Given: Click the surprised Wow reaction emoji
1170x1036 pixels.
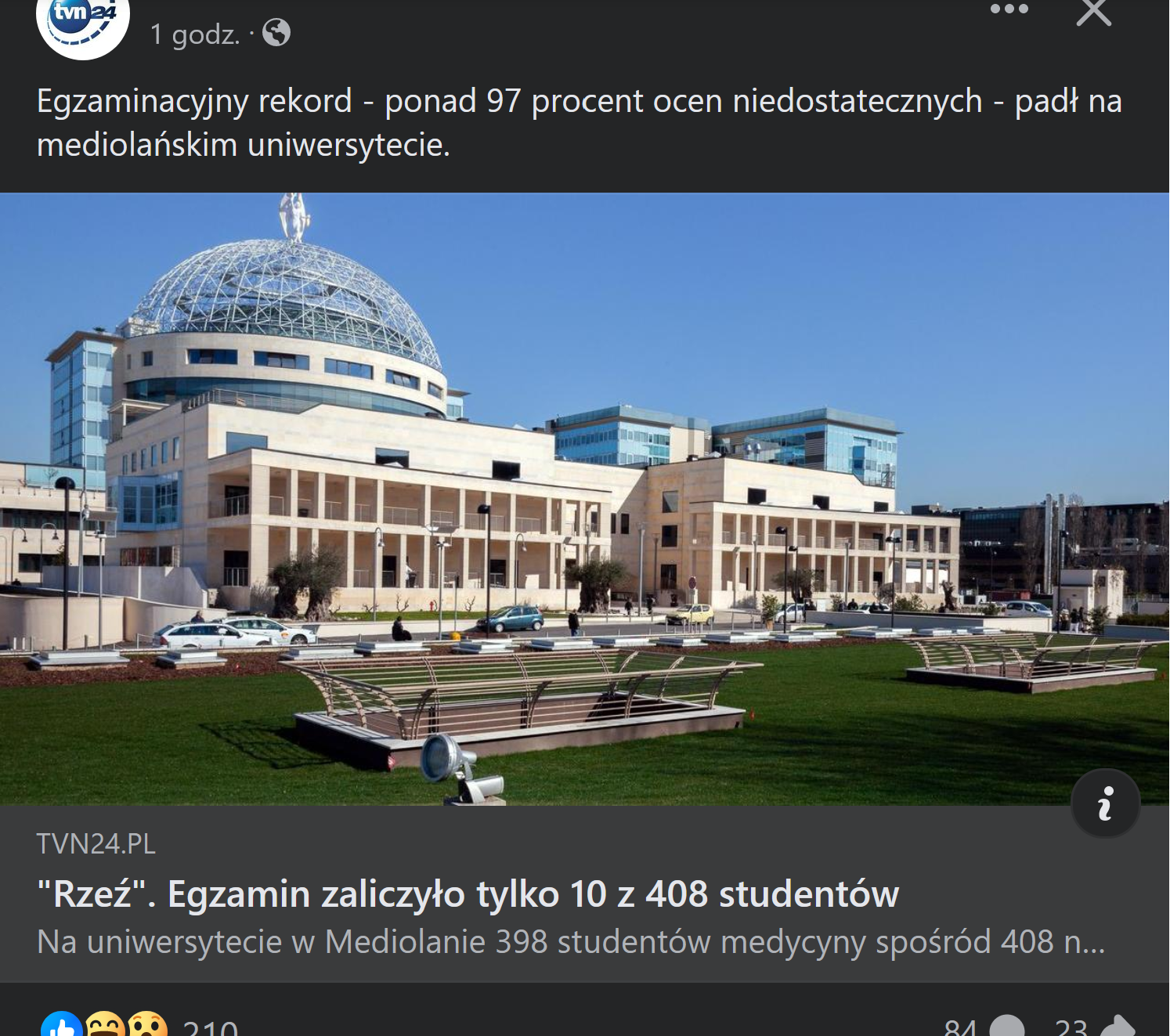Looking at the screenshot, I should coord(147,1026).
